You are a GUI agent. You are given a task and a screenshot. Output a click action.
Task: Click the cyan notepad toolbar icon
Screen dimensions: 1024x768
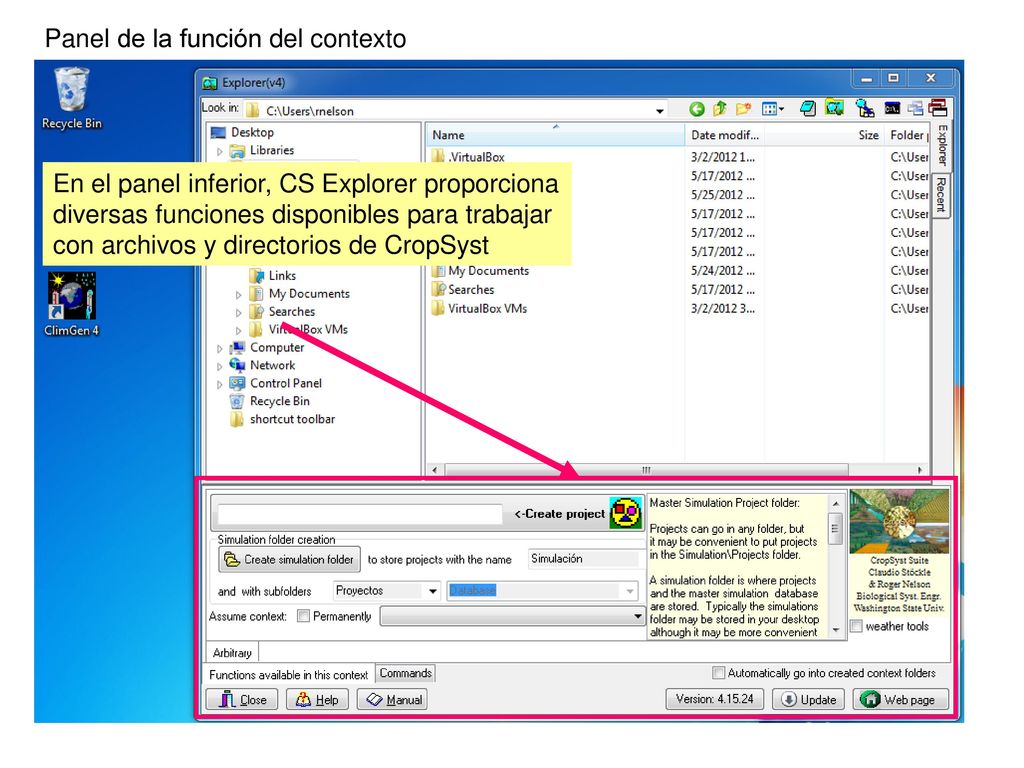coord(808,108)
